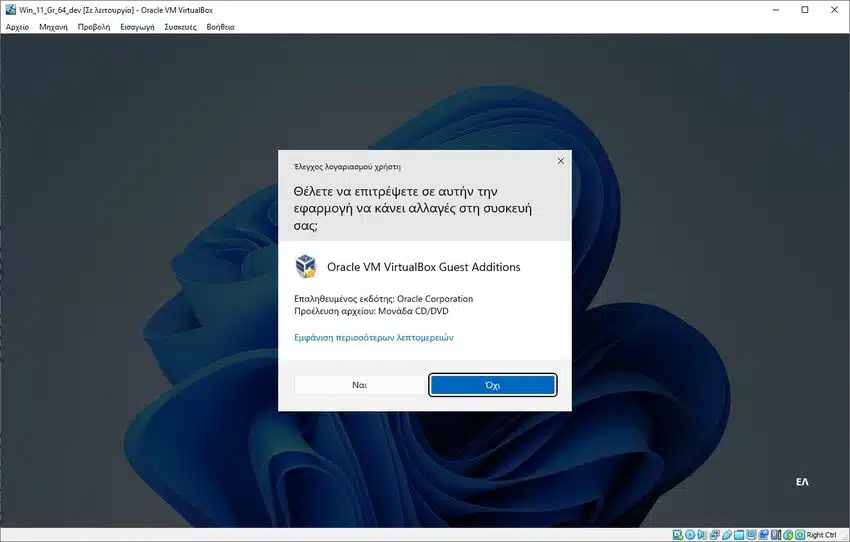The height and width of the screenshot is (542, 850).
Task: Open the Συσκευές menu
Action: coord(181,27)
